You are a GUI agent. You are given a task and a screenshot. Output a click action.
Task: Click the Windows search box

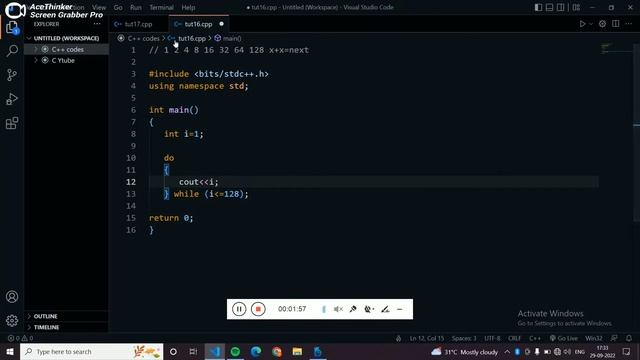(91, 351)
